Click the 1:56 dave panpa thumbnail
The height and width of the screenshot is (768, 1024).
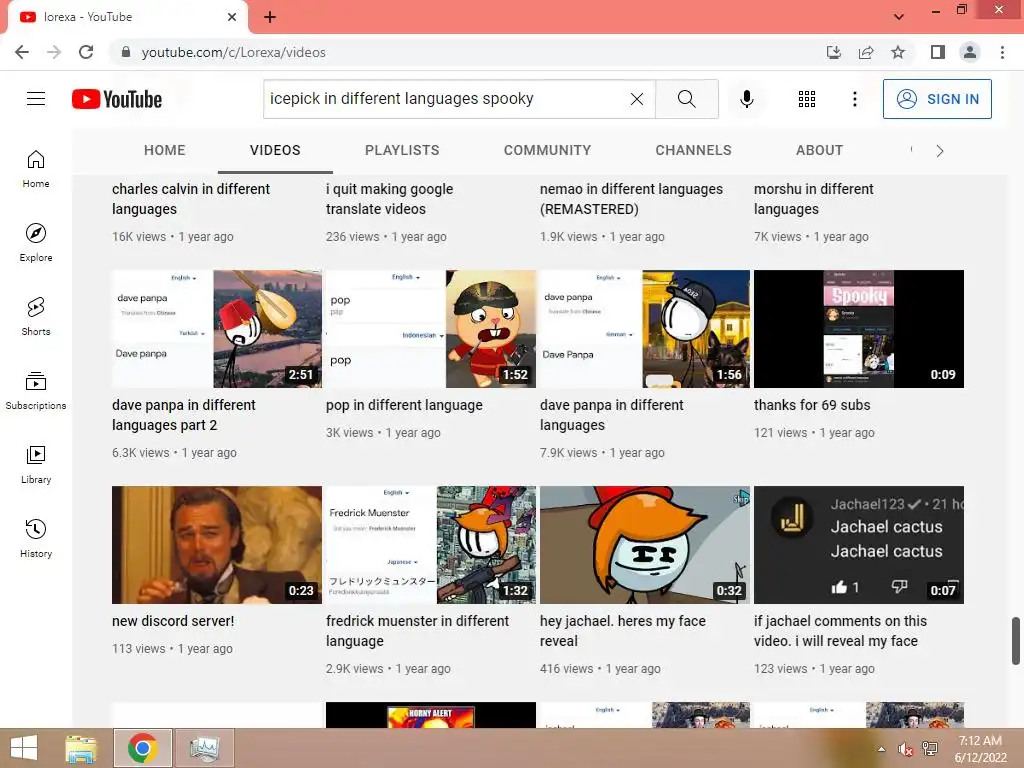pyautogui.click(x=645, y=329)
